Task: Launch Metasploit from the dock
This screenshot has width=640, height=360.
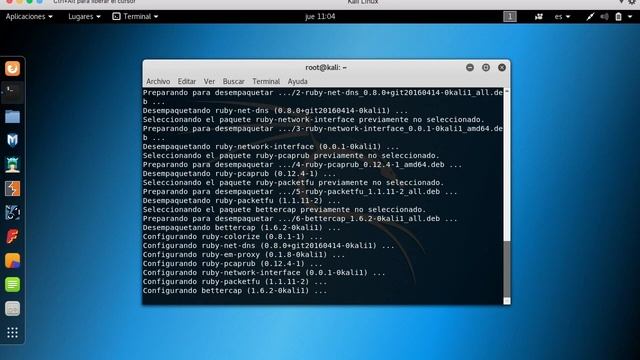Action: pos(12,141)
